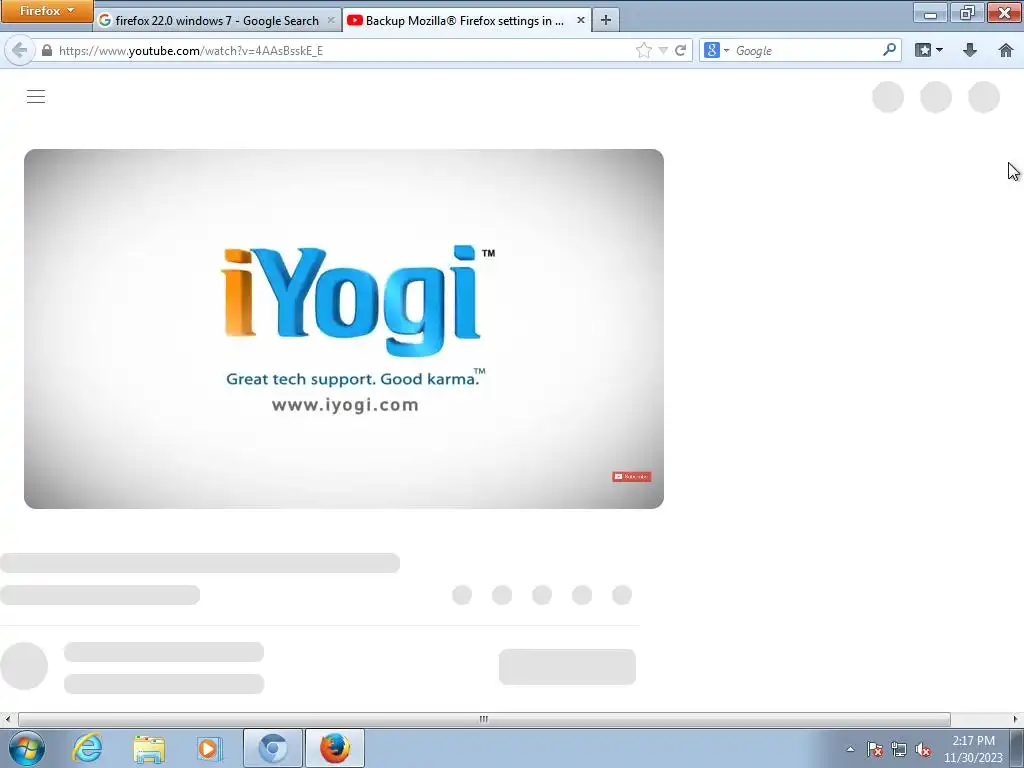Screen dimensions: 1024x768
Task: Open the Windows Start button
Action: click(27, 748)
